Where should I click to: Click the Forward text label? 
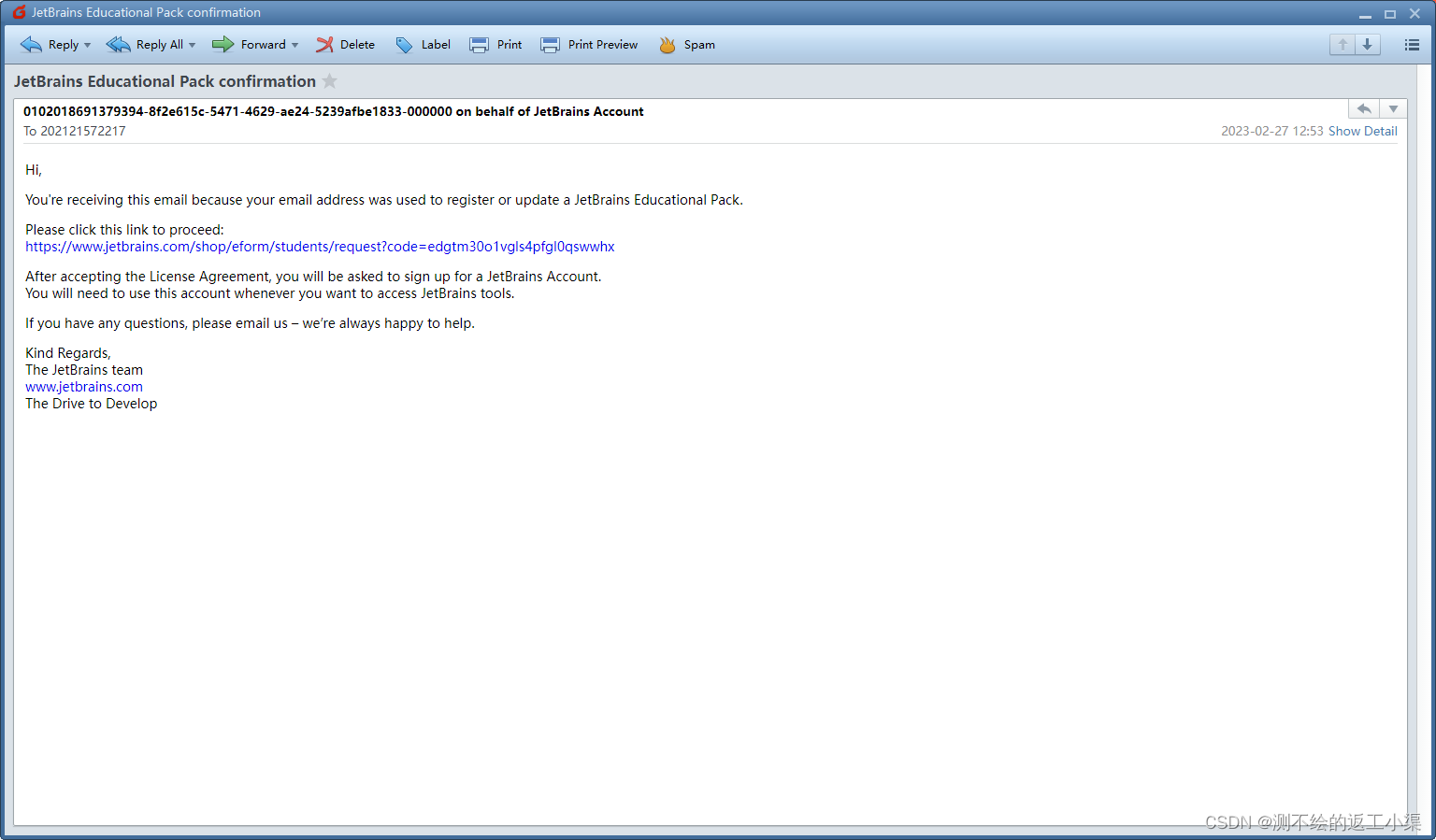pos(264,45)
